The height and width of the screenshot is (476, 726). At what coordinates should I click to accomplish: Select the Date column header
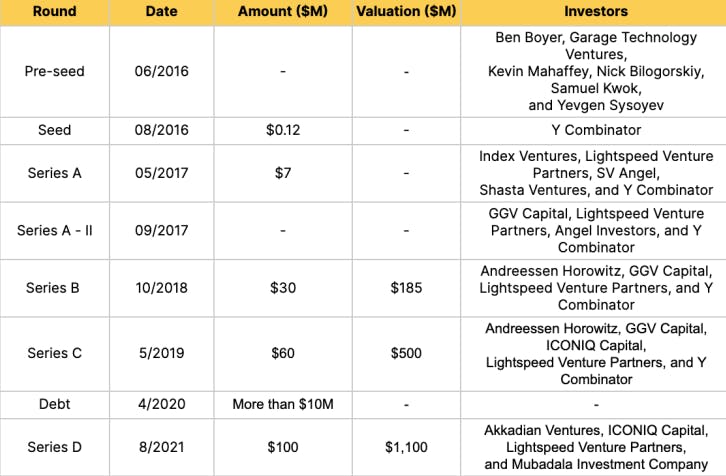[160, 12]
